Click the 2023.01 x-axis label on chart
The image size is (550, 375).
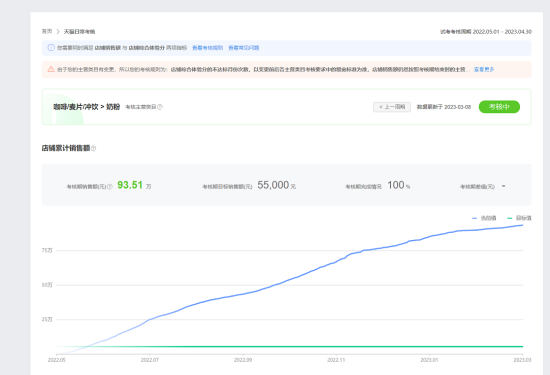pyautogui.click(x=429, y=360)
